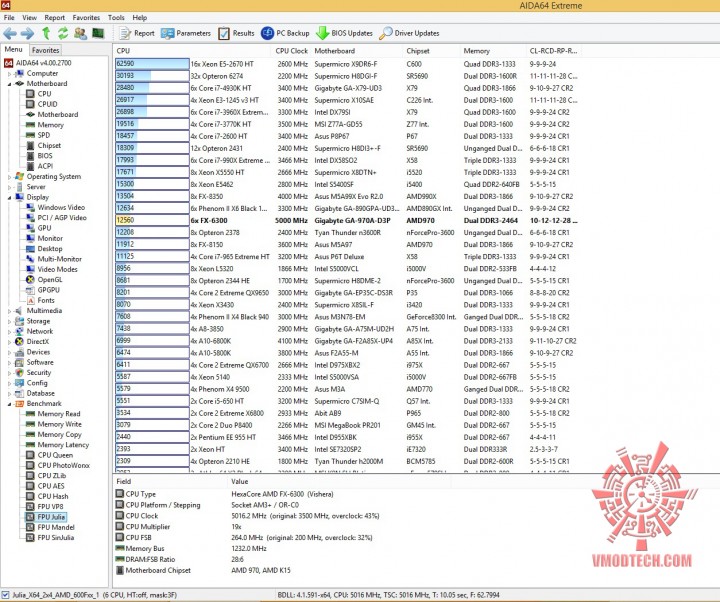
Task: Select the Memory Latency benchmark
Action: [63, 445]
